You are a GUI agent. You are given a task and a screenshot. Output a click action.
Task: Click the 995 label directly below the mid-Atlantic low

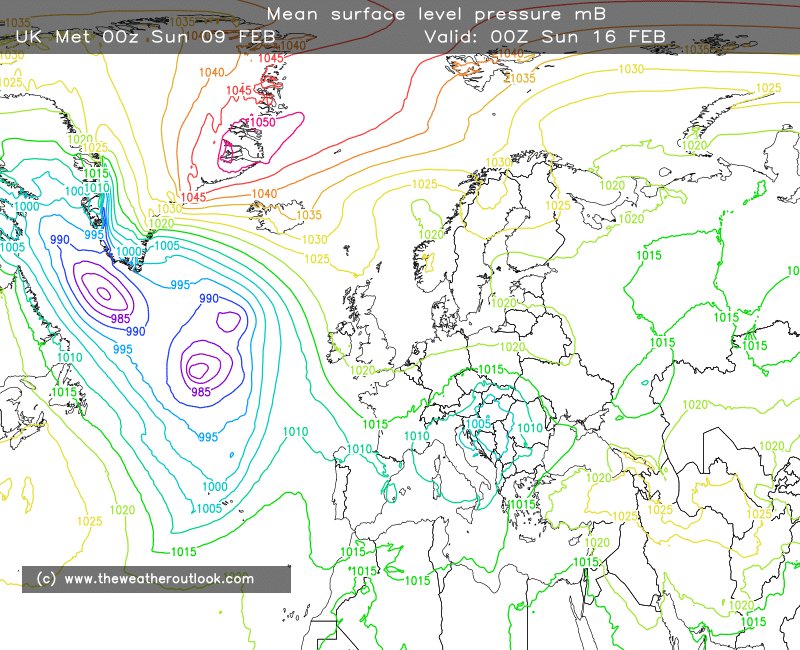pos(208,437)
